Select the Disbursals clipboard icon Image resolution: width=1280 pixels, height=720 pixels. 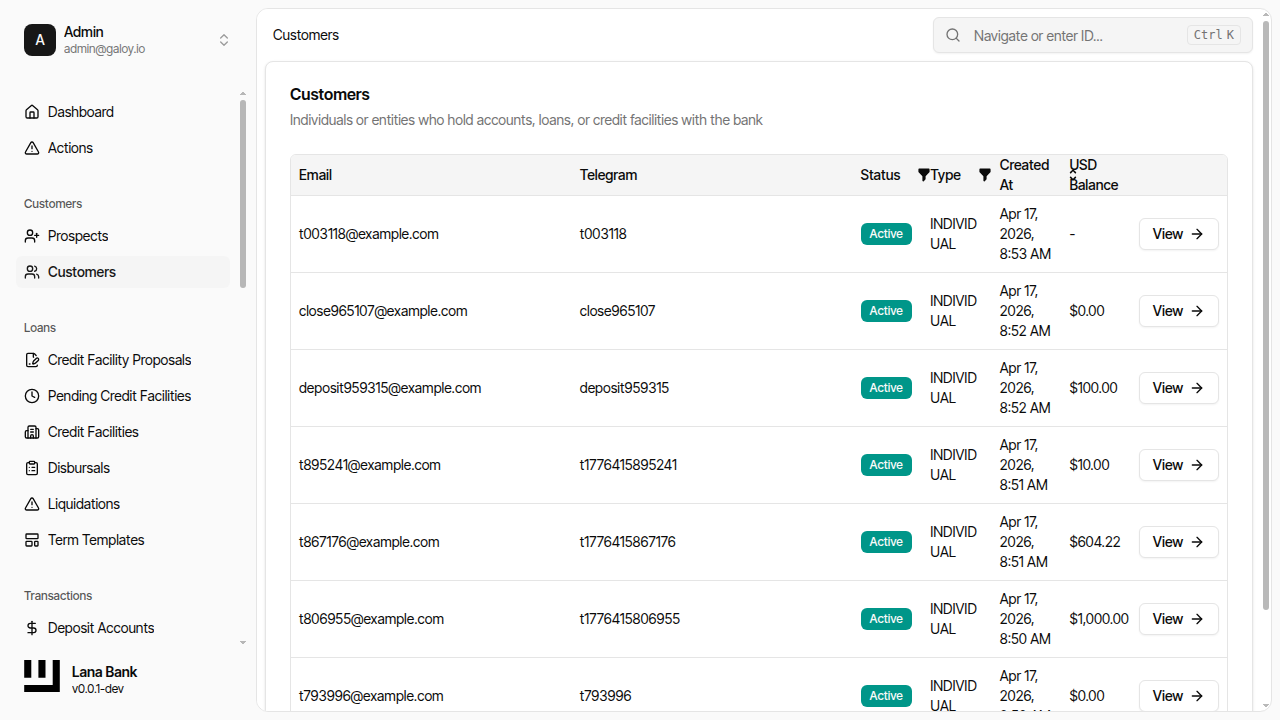coord(31,467)
